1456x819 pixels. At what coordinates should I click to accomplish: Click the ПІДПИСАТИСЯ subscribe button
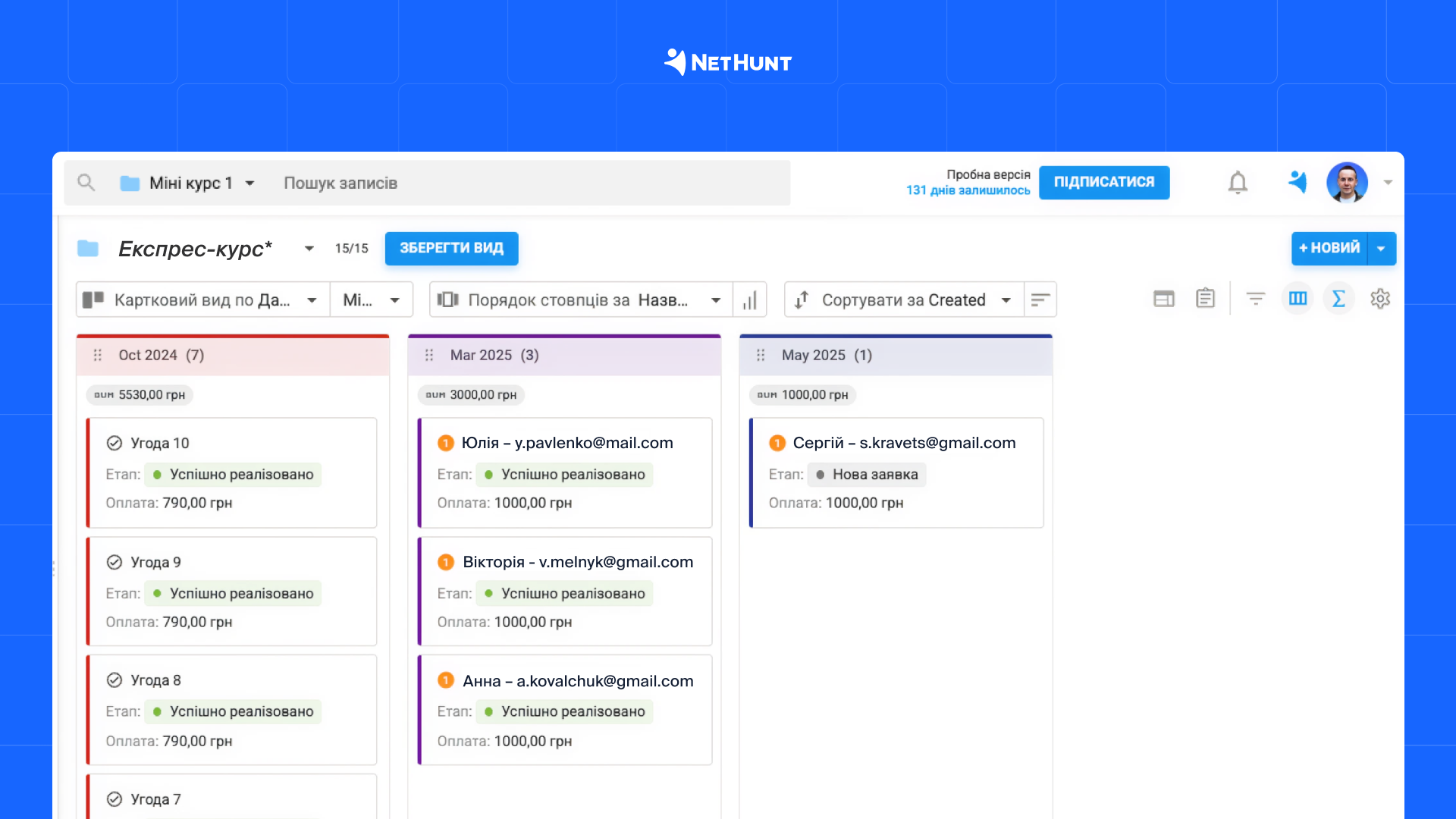1104,182
